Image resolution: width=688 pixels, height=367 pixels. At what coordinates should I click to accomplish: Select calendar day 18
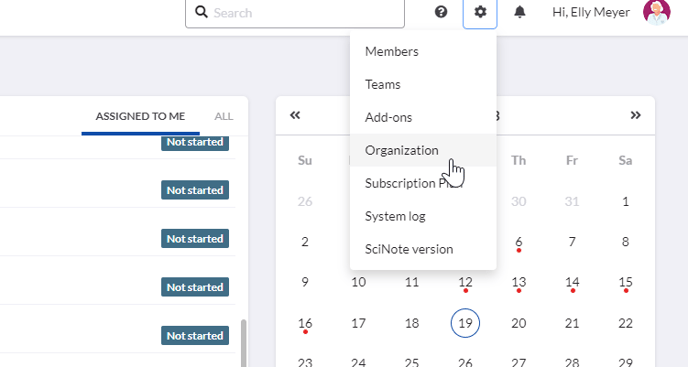pos(412,323)
